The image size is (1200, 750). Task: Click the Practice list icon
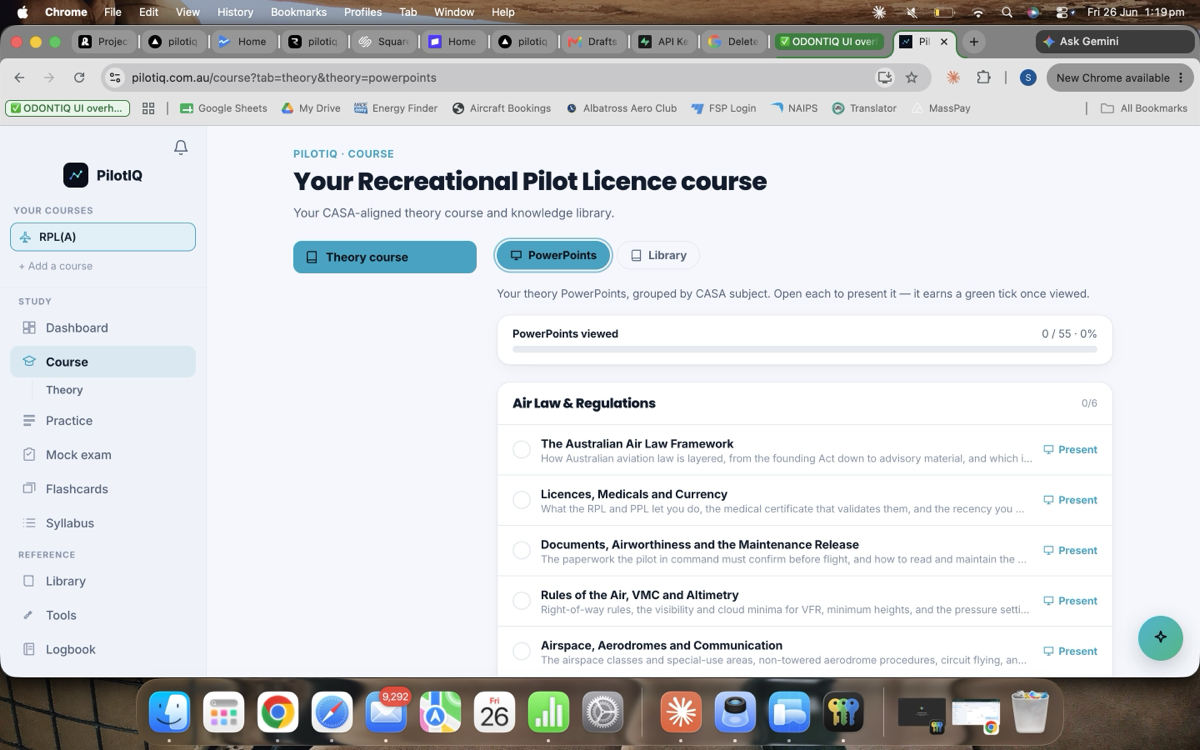(29, 420)
